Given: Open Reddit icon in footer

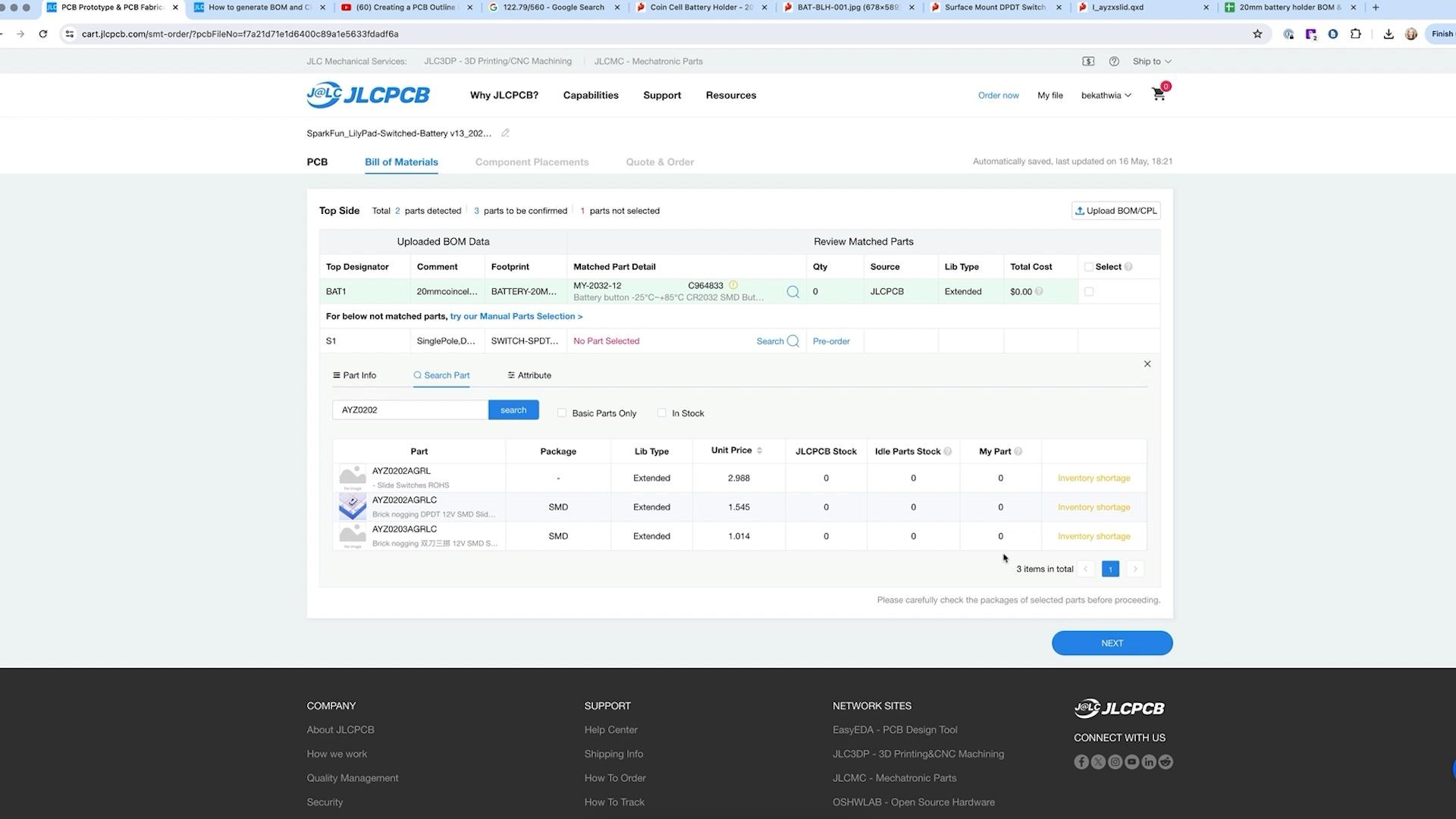Looking at the screenshot, I should [1166, 762].
